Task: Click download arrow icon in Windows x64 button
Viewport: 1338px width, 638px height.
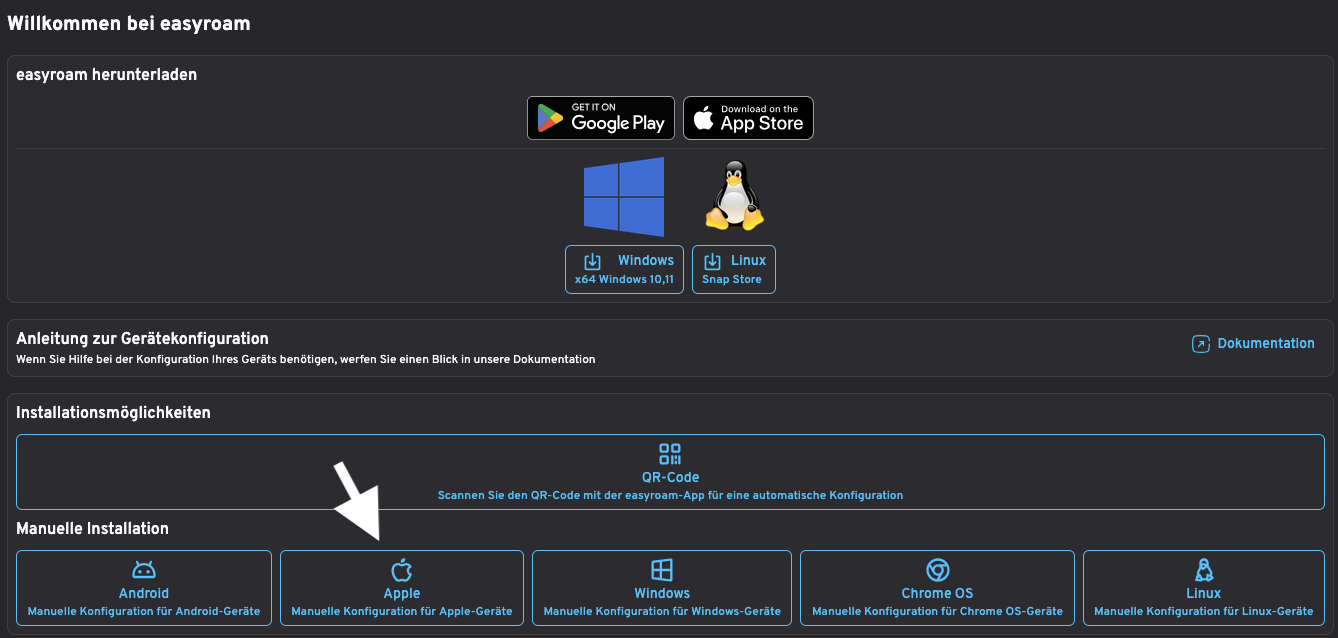Action: (x=592, y=261)
